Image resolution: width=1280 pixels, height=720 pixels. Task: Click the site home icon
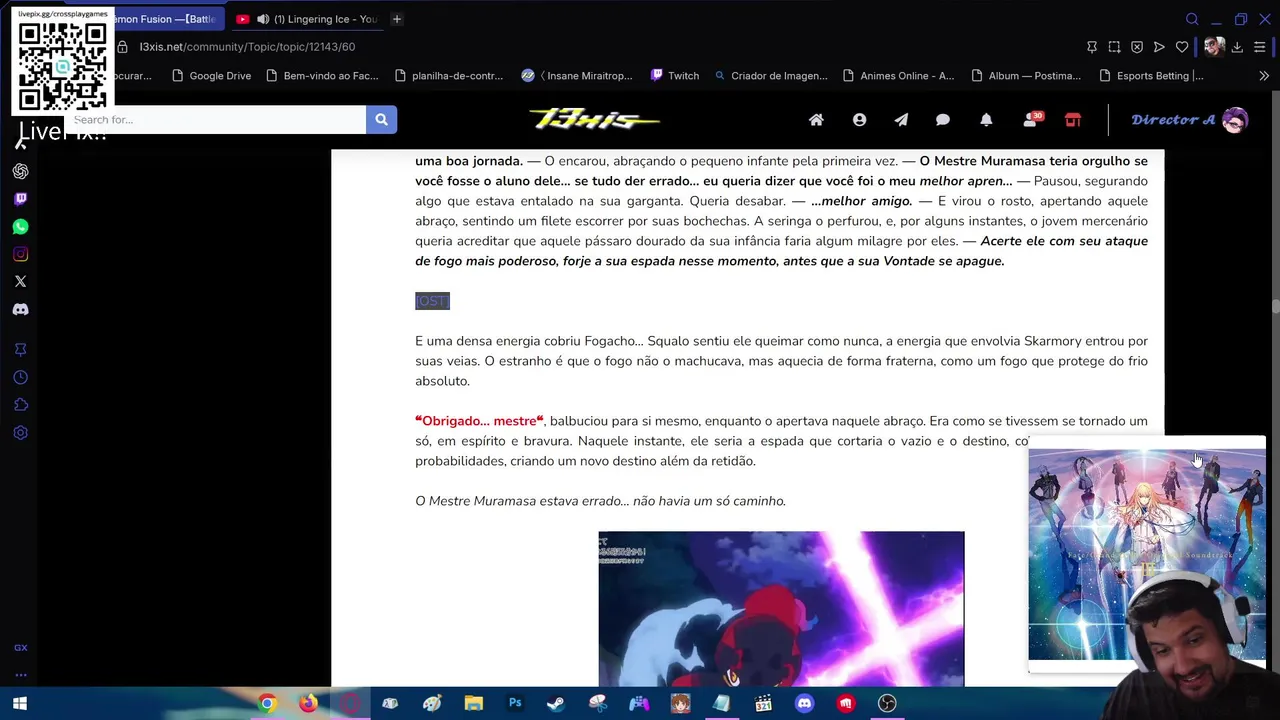pos(816,120)
